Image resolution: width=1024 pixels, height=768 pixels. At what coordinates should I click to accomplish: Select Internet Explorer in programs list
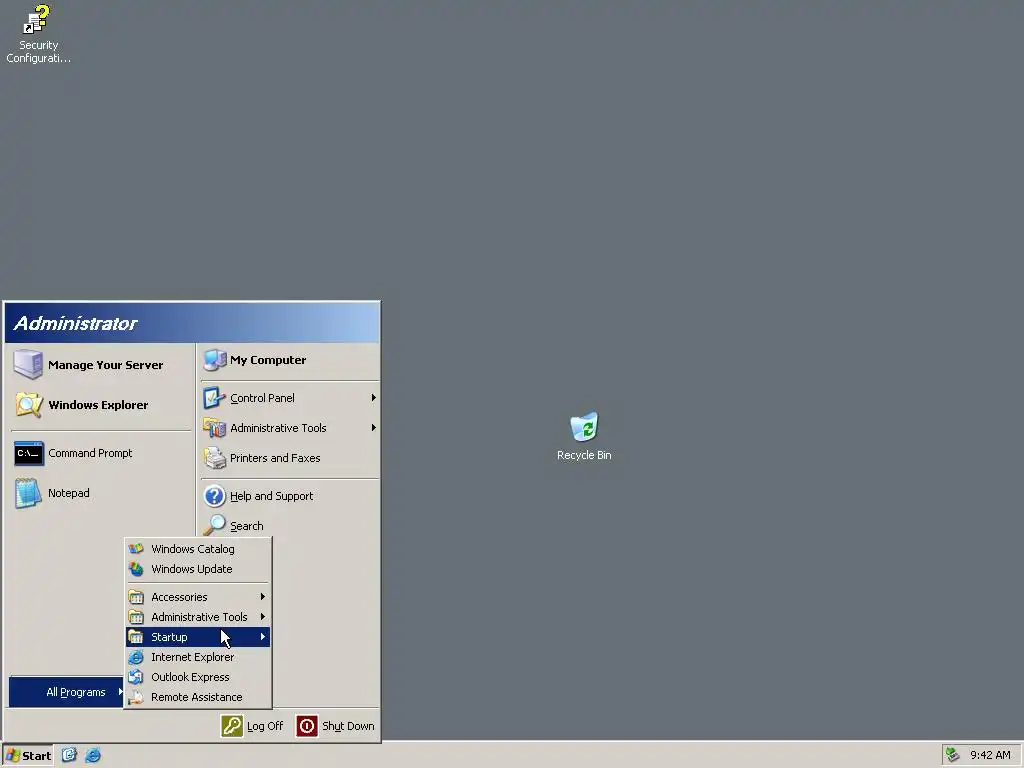tap(198, 657)
